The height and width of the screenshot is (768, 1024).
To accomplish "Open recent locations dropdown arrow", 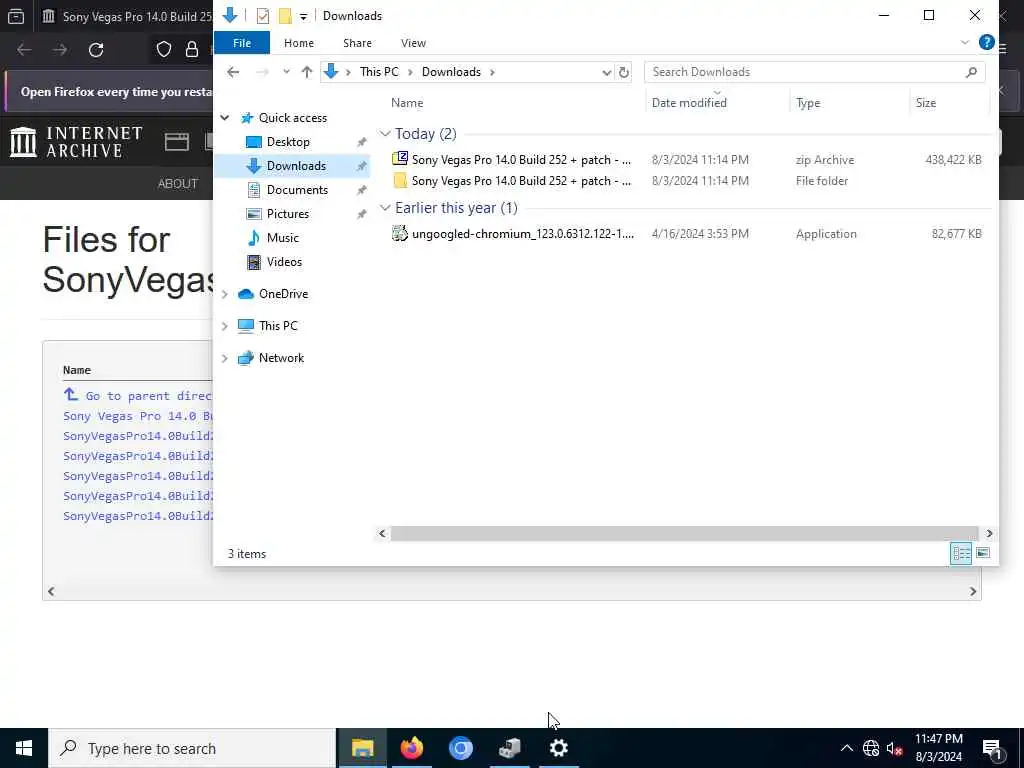I will (x=286, y=72).
